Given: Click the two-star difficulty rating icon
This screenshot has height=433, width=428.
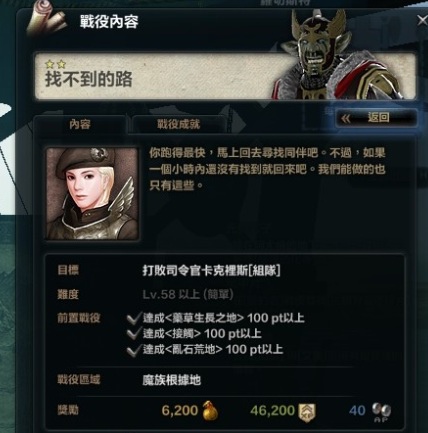Looking at the screenshot, I should 56,64.
